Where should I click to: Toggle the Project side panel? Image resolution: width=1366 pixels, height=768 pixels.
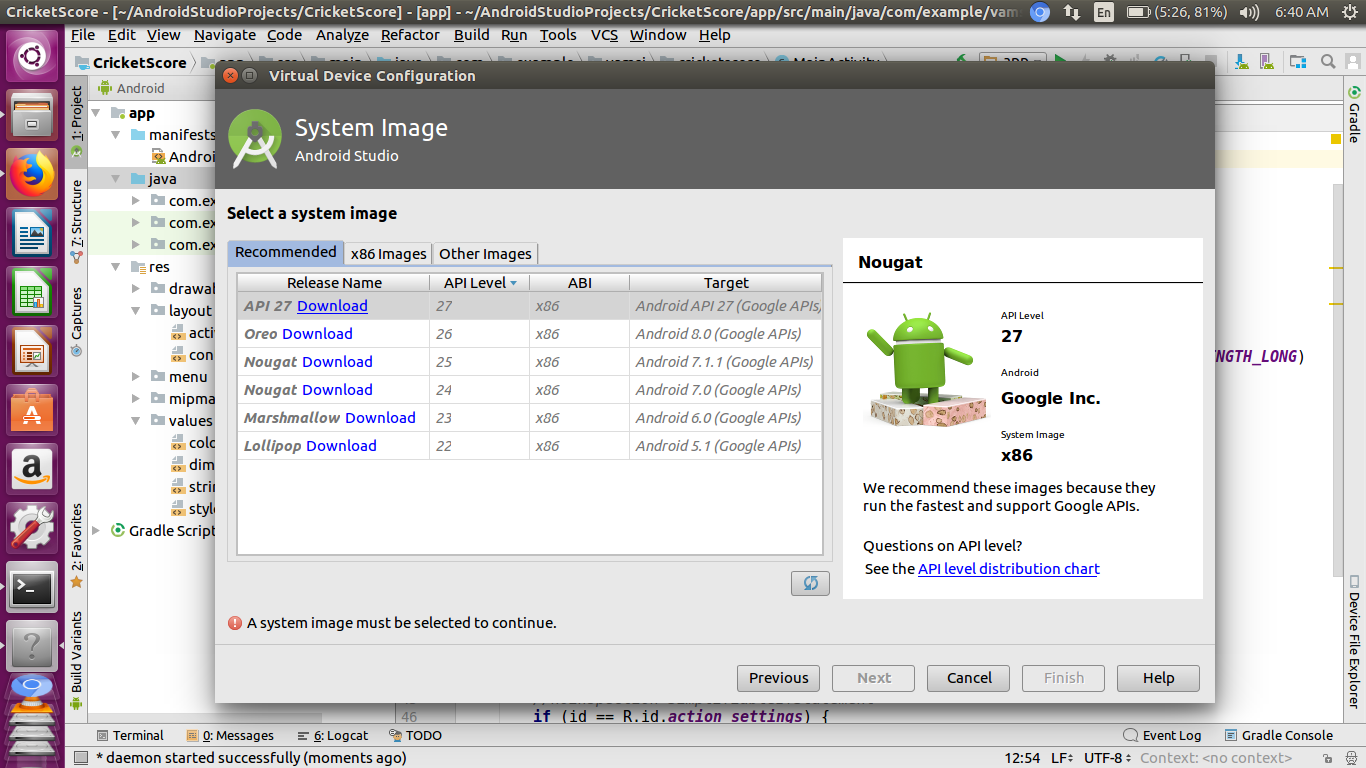coord(76,122)
